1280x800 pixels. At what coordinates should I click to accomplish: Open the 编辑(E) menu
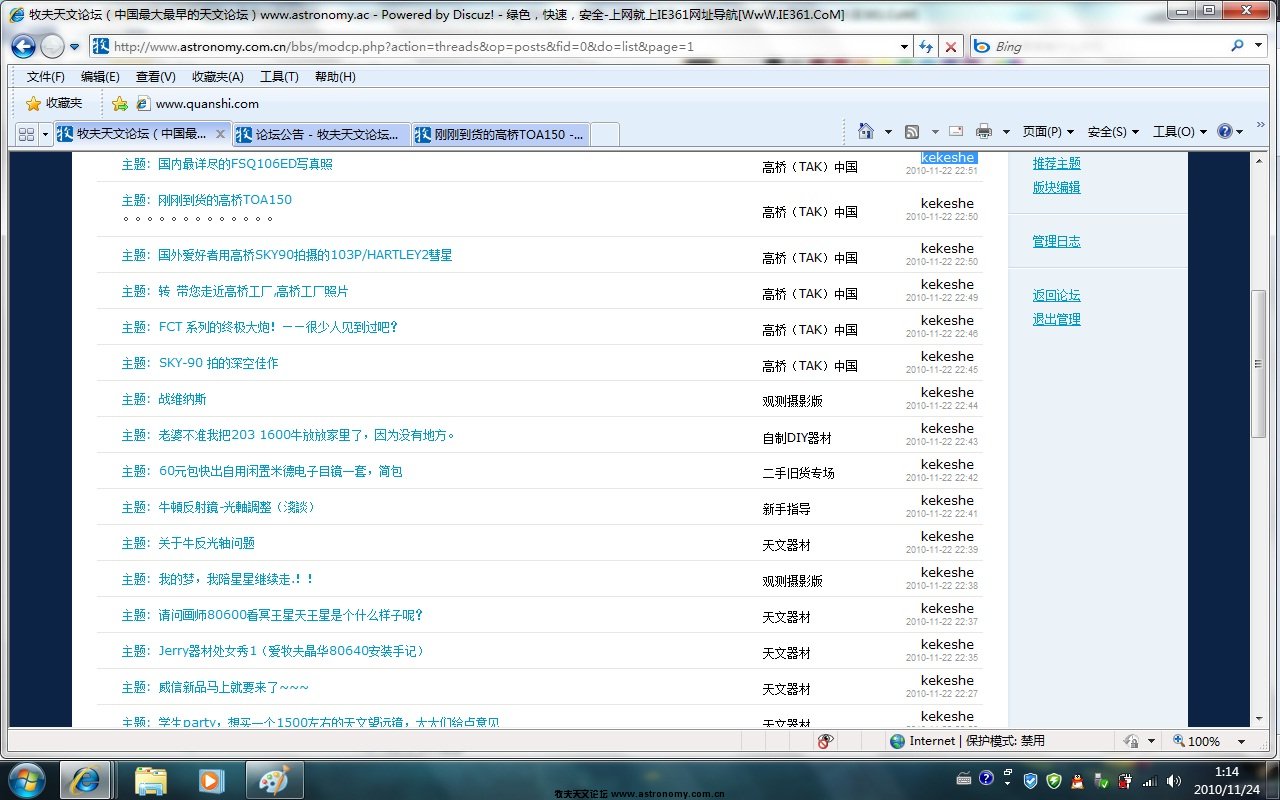[100, 77]
